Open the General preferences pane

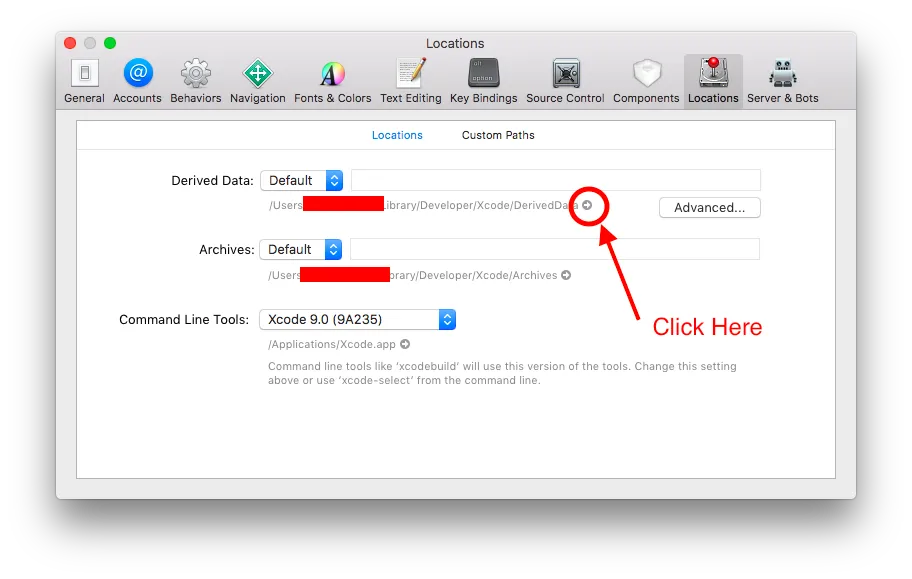pyautogui.click(x=84, y=81)
